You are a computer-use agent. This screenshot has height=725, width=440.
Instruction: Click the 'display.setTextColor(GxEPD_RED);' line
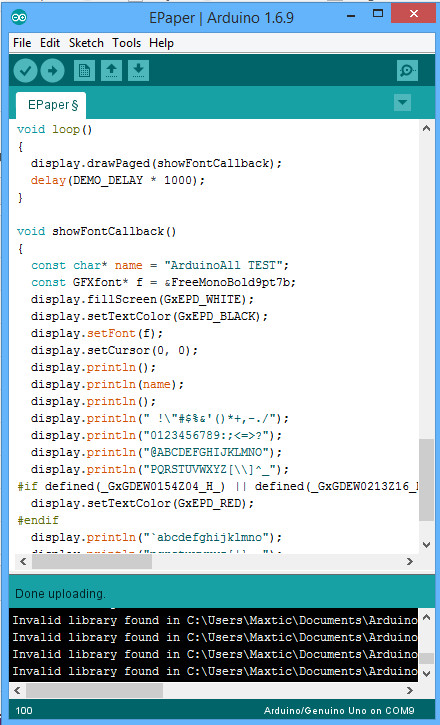click(142, 504)
